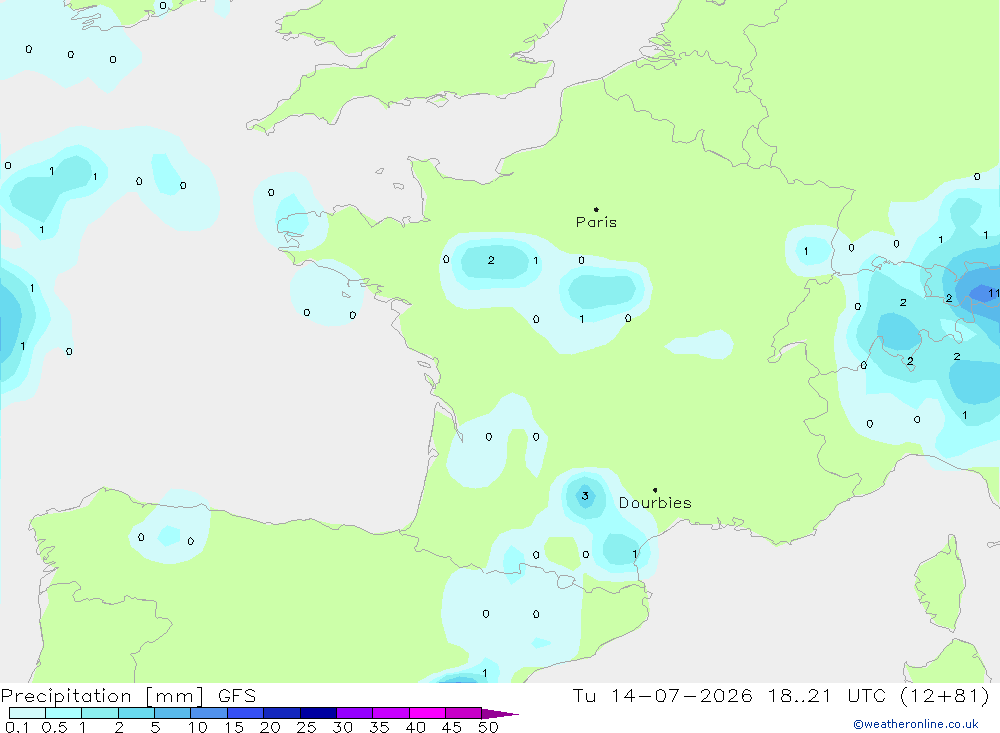Click the Paris city dot marker
The image size is (1000, 733).
pyautogui.click(x=596, y=209)
